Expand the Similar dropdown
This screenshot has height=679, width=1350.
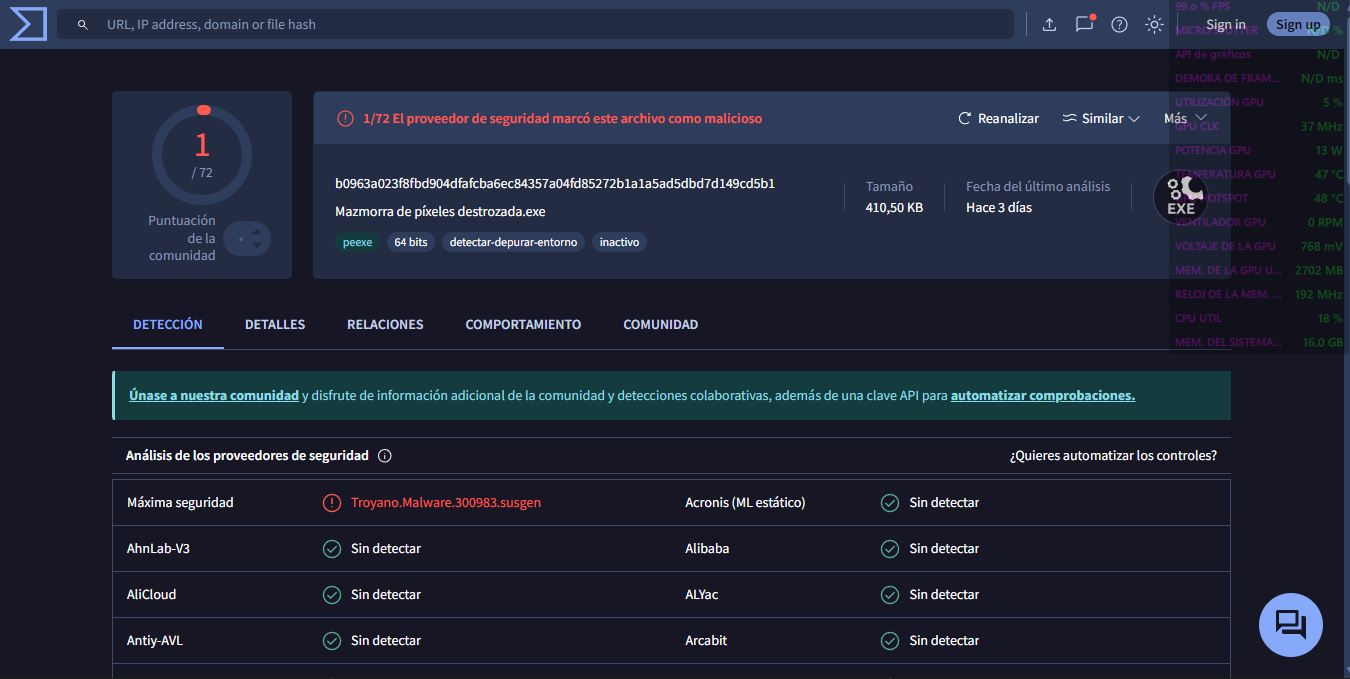[1100, 118]
